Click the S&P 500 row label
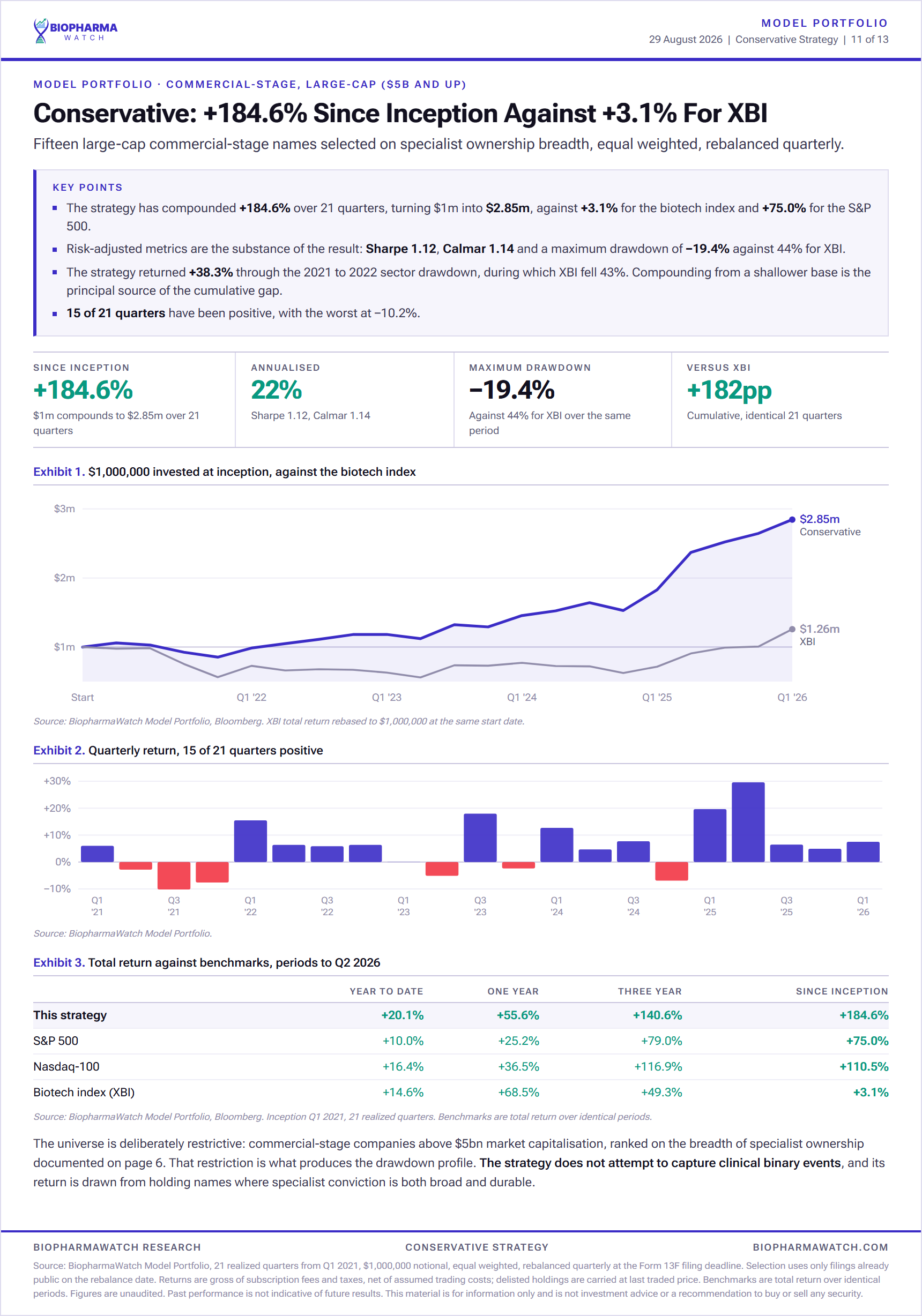 (x=56, y=1041)
